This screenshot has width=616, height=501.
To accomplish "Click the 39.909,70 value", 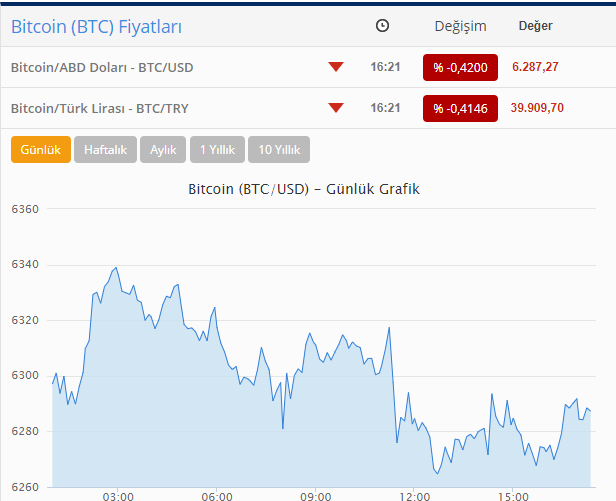I will click(537, 108).
